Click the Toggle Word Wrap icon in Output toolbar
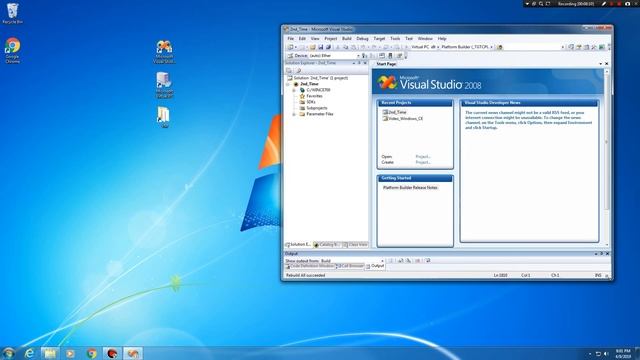This screenshot has height=360, width=640. 427,260
